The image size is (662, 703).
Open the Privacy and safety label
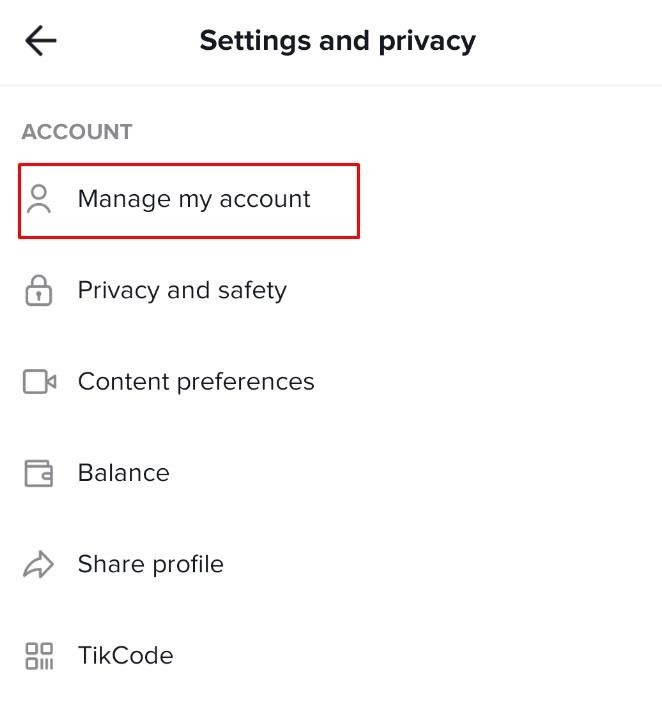(x=182, y=291)
